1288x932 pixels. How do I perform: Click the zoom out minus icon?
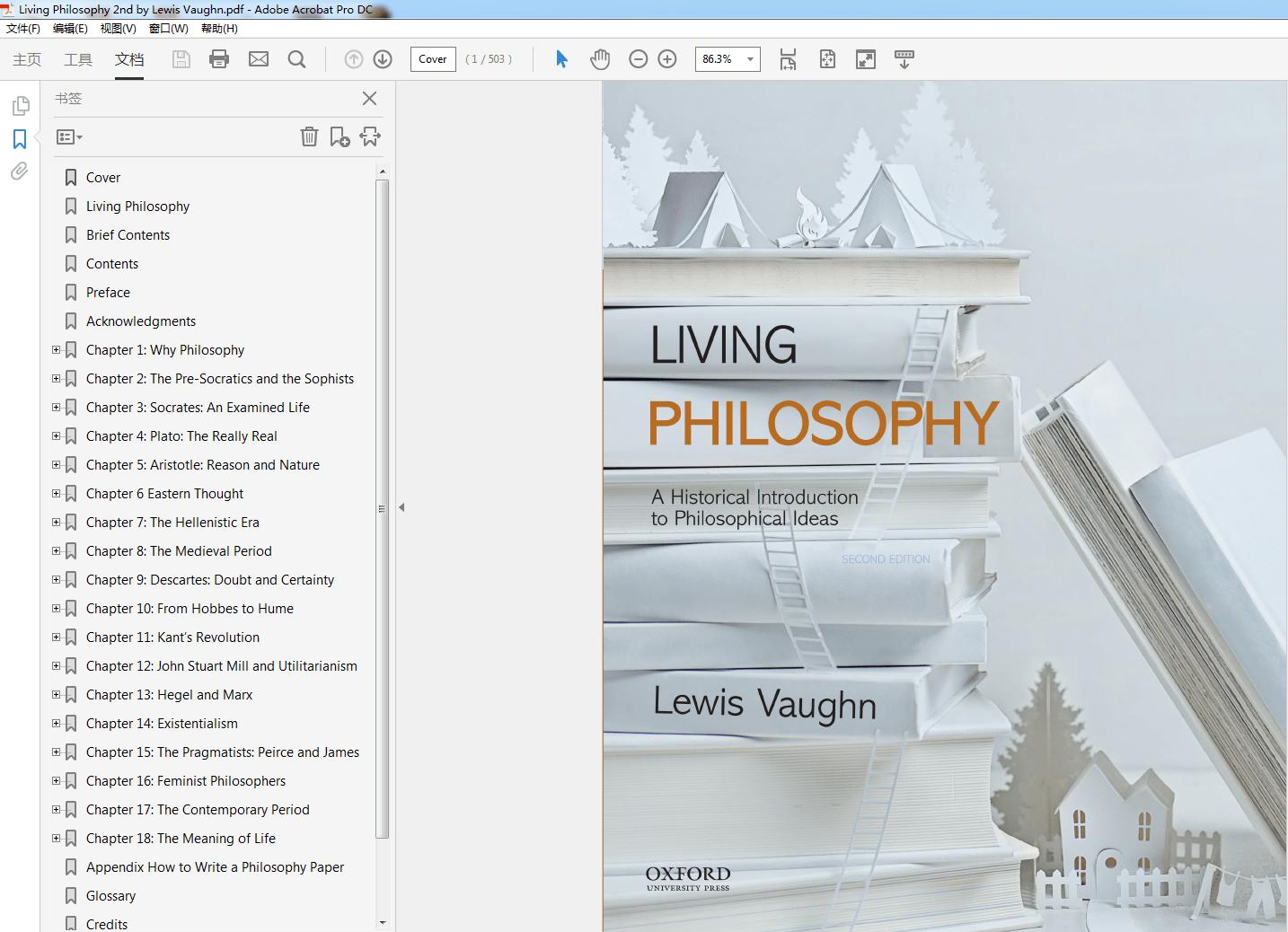coord(639,59)
